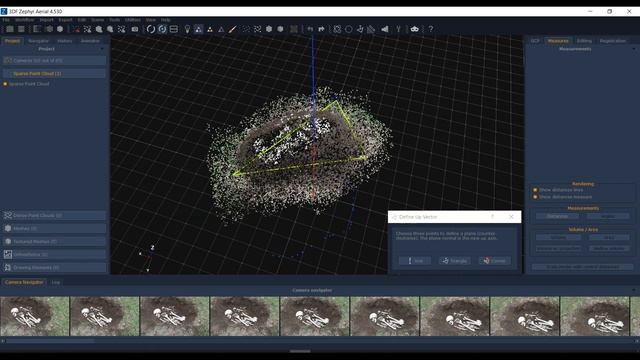Click the Area button under Volume / Area

tap(609, 237)
